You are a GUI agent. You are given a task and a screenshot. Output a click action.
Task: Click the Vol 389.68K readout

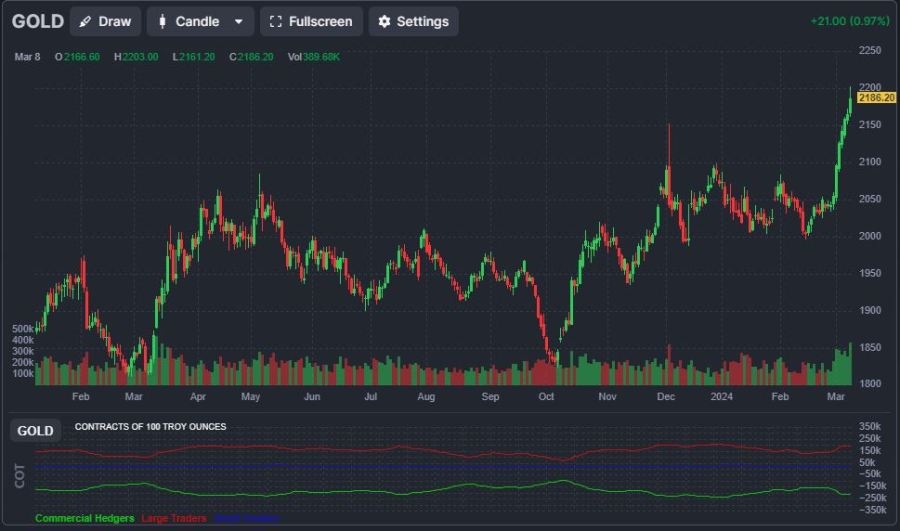[314, 57]
